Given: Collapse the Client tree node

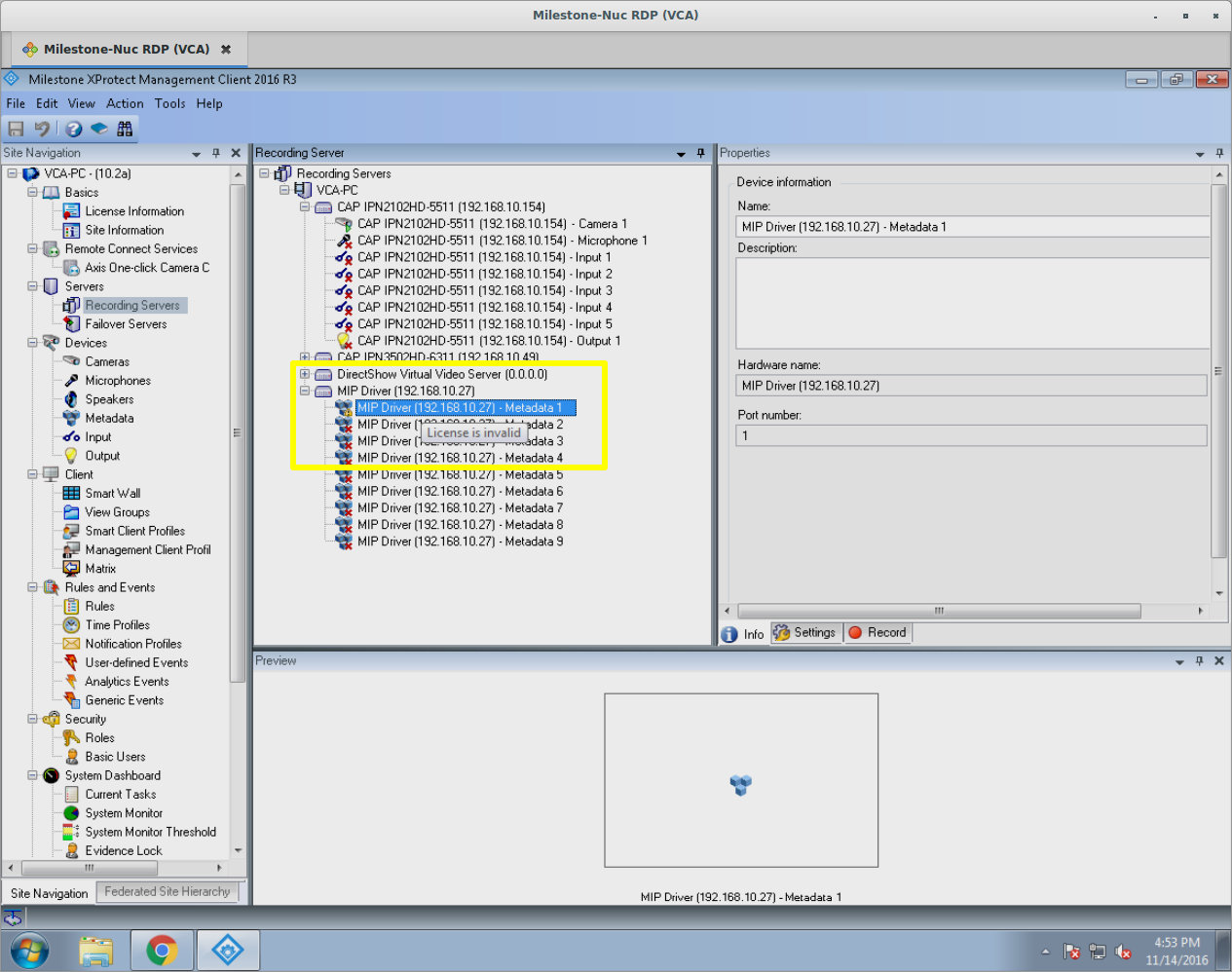Looking at the screenshot, I should [32, 474].
